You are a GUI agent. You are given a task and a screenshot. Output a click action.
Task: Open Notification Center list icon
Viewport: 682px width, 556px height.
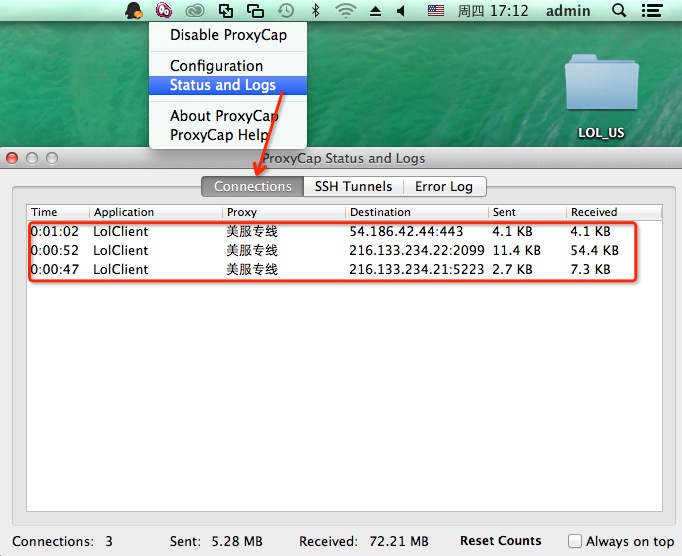pyautogui.click(x=652, y=10)
